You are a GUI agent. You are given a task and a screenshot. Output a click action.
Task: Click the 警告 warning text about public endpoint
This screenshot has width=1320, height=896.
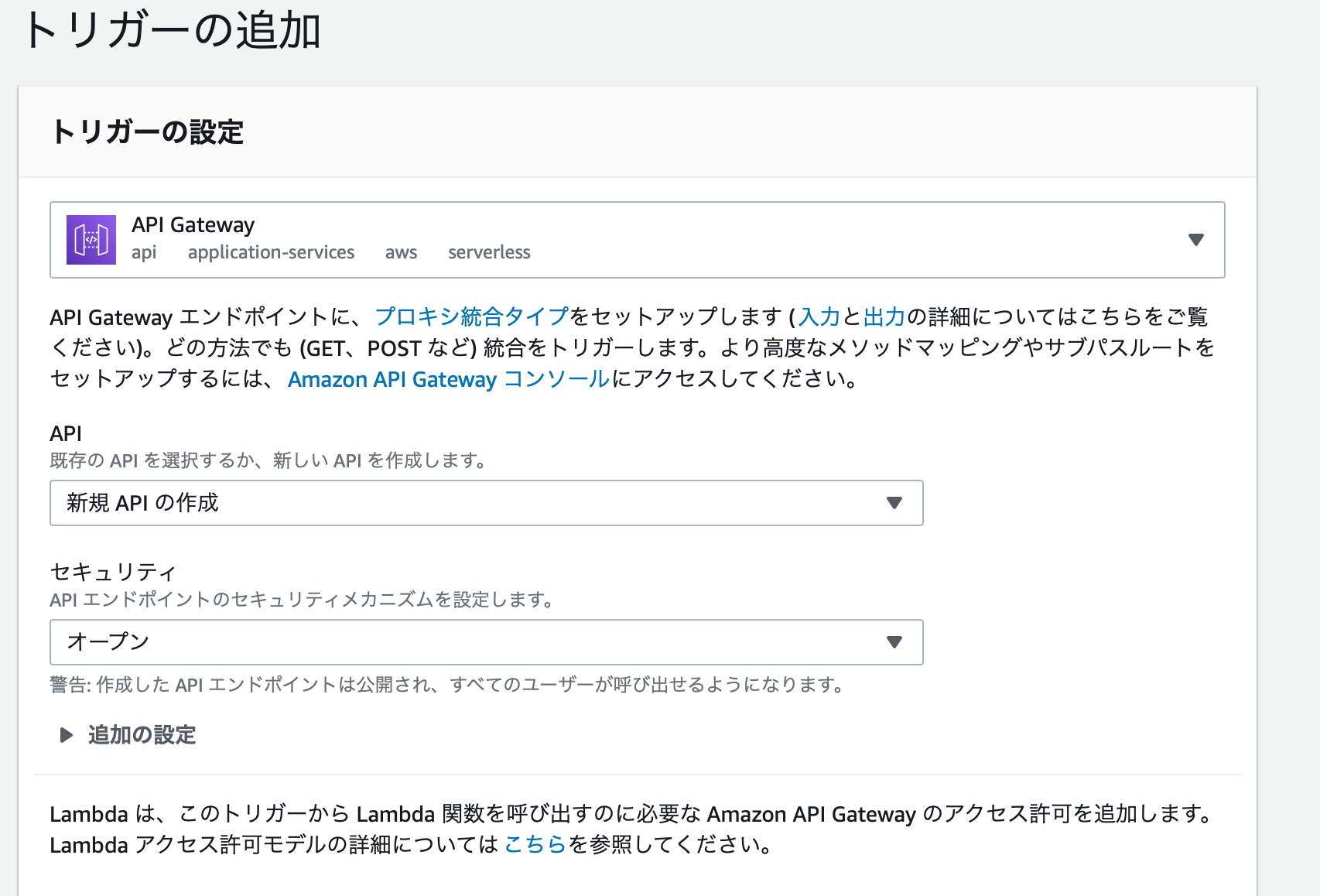pos(448,685)
